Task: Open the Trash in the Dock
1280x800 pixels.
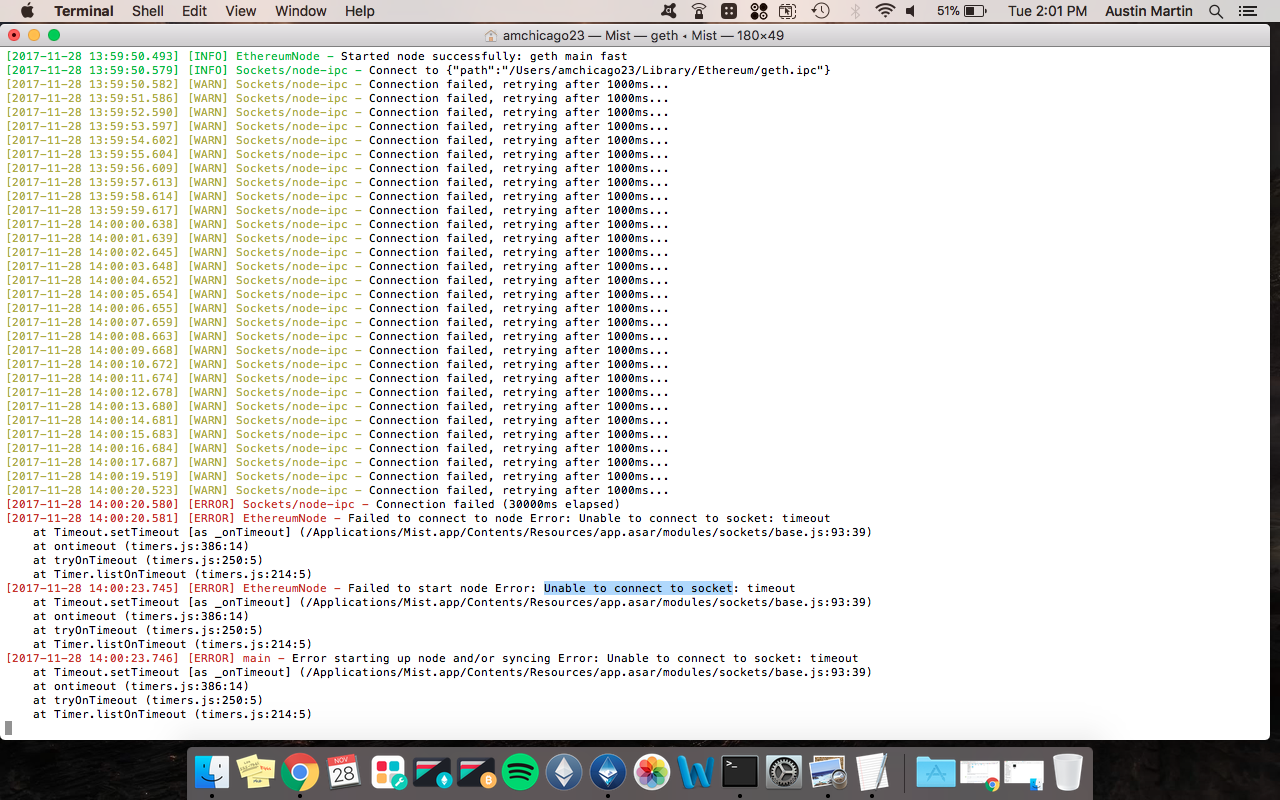Action: [x=1068, y=771]
